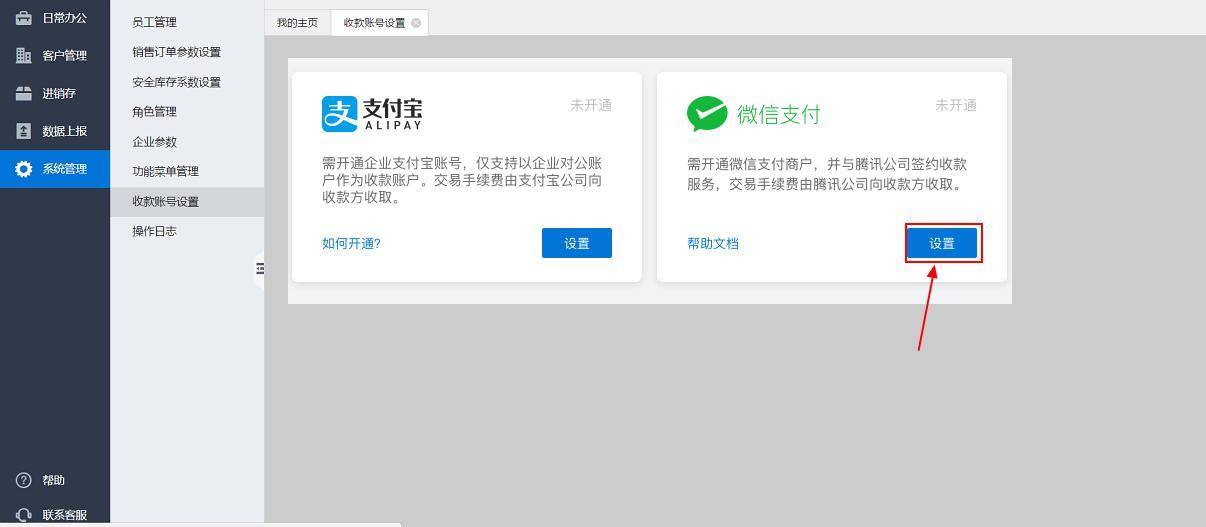Click the question mark 帮助 icon
Screen dimensions: 1206x527
24,480
